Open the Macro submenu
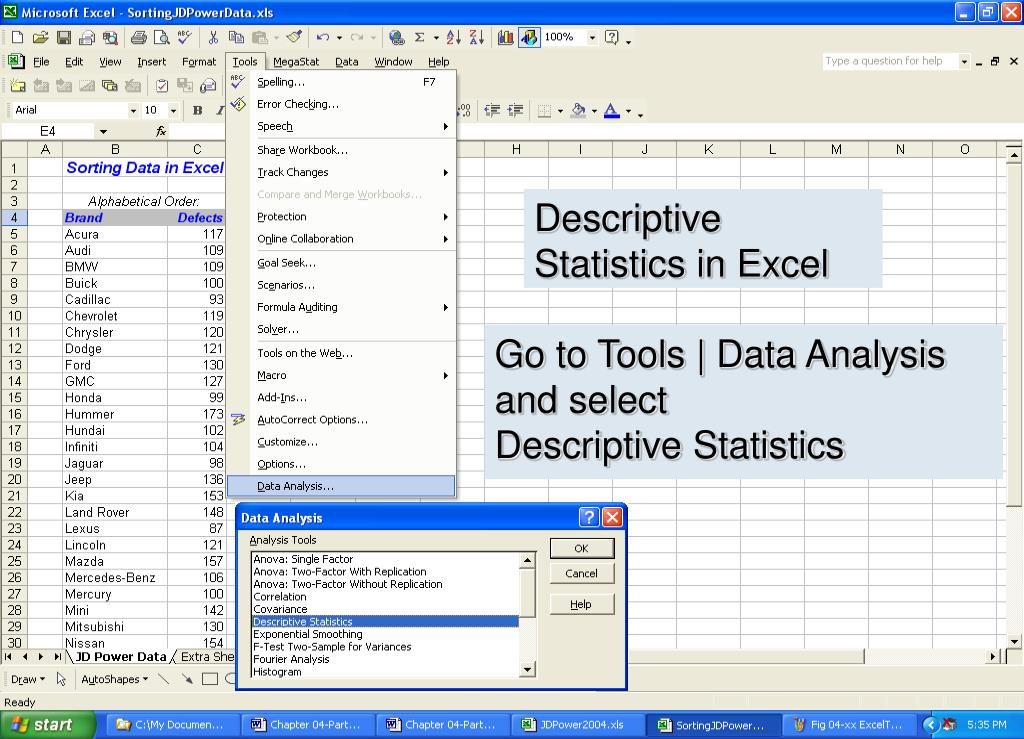The height and width of the screenshot is (739, 1024). pos(341,375)
